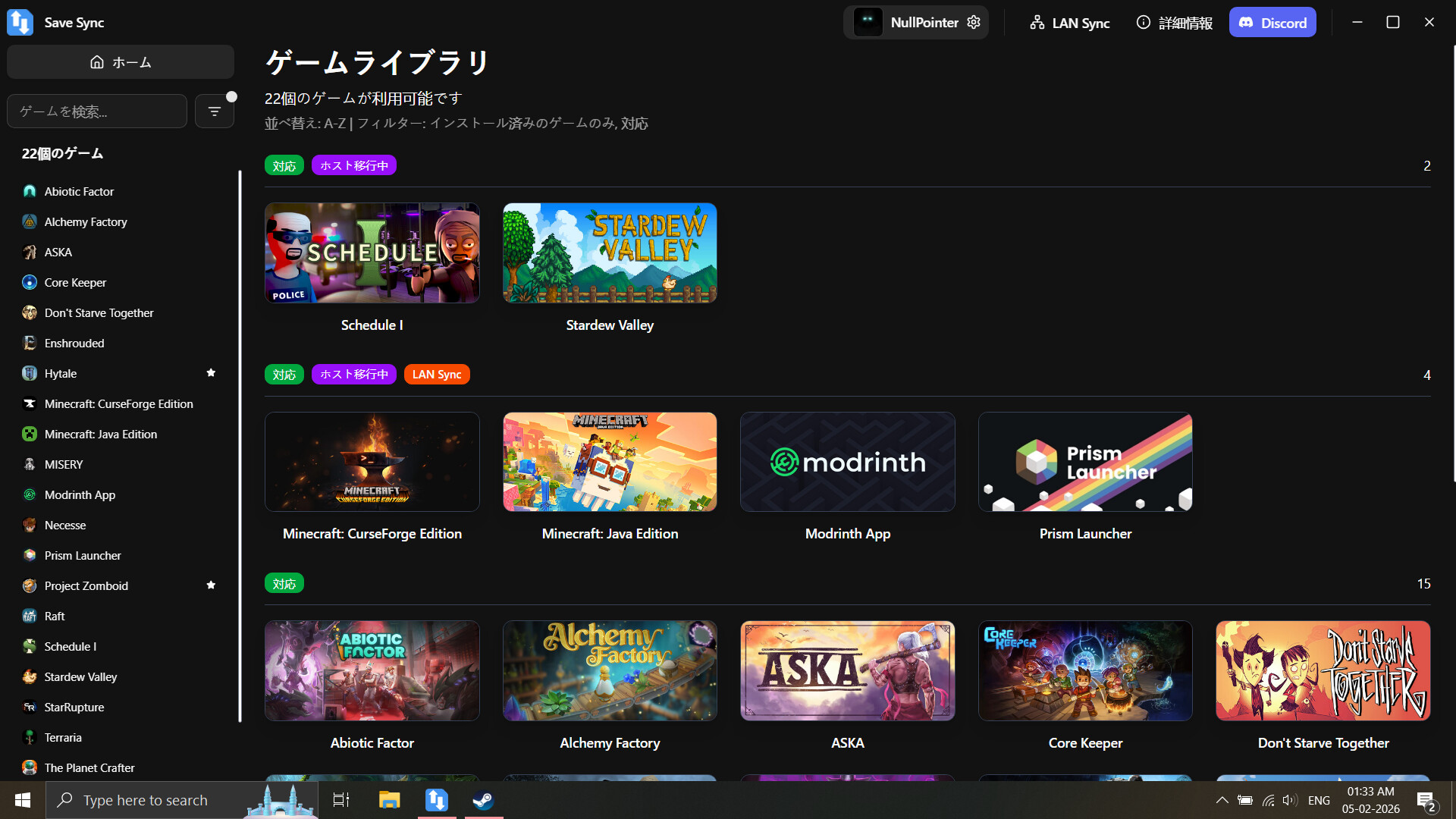Click the StarRupture sidebar icon
This screenshot has width=1456, height=819.
[30, 707]
